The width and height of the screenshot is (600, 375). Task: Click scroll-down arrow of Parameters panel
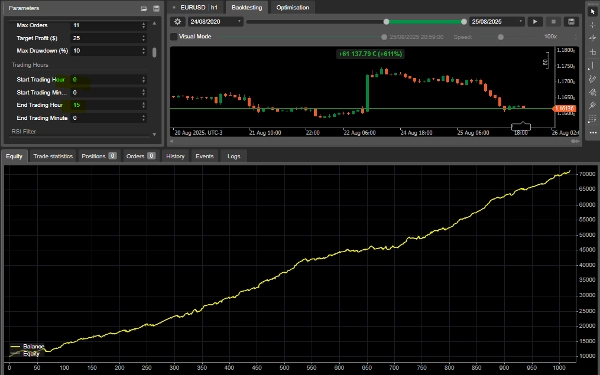coord(154,134)
